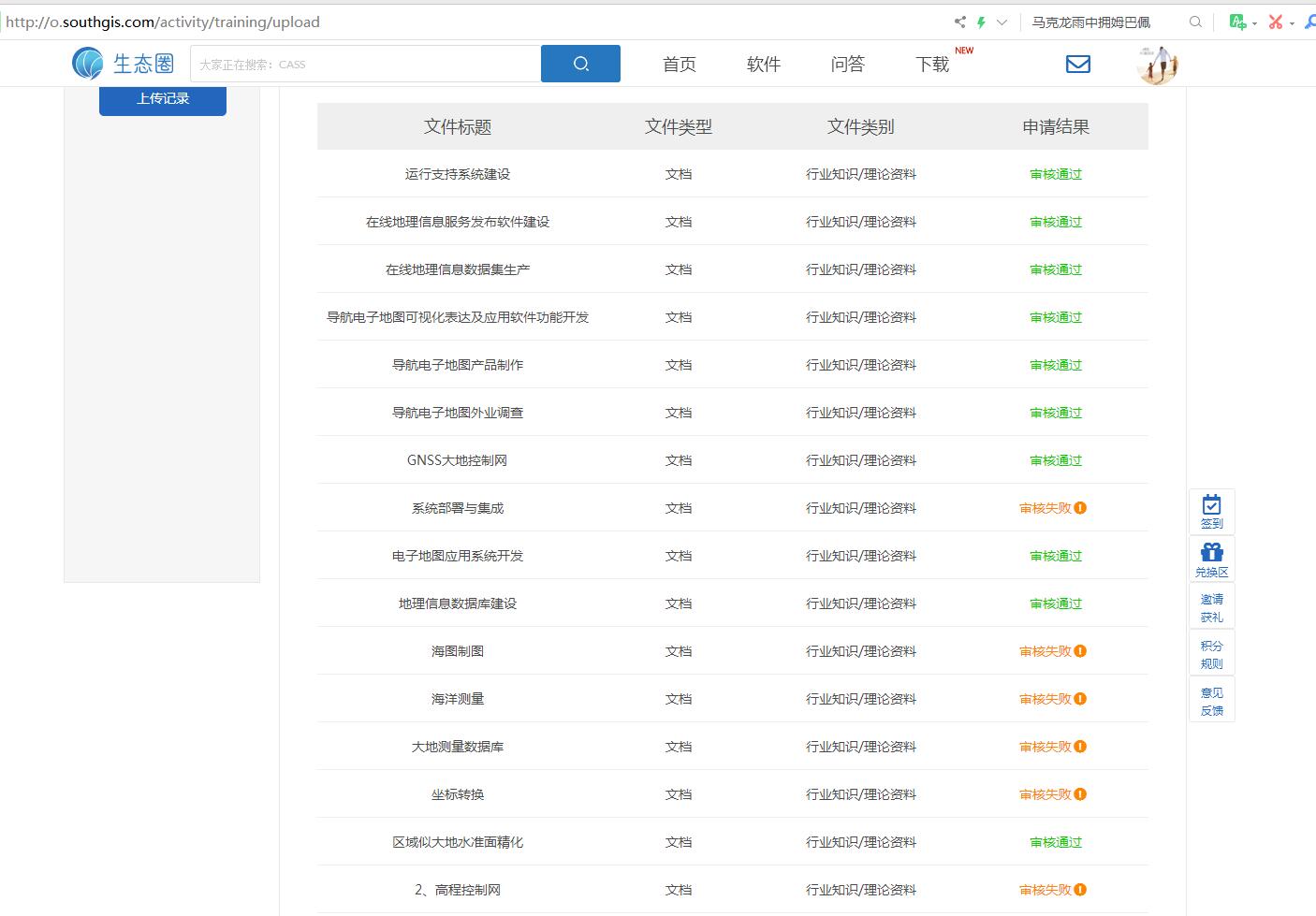
Task: Click the warning icon on the 大地测量数据库 row
Action: pyautogui.click(x=1080, y=747)
